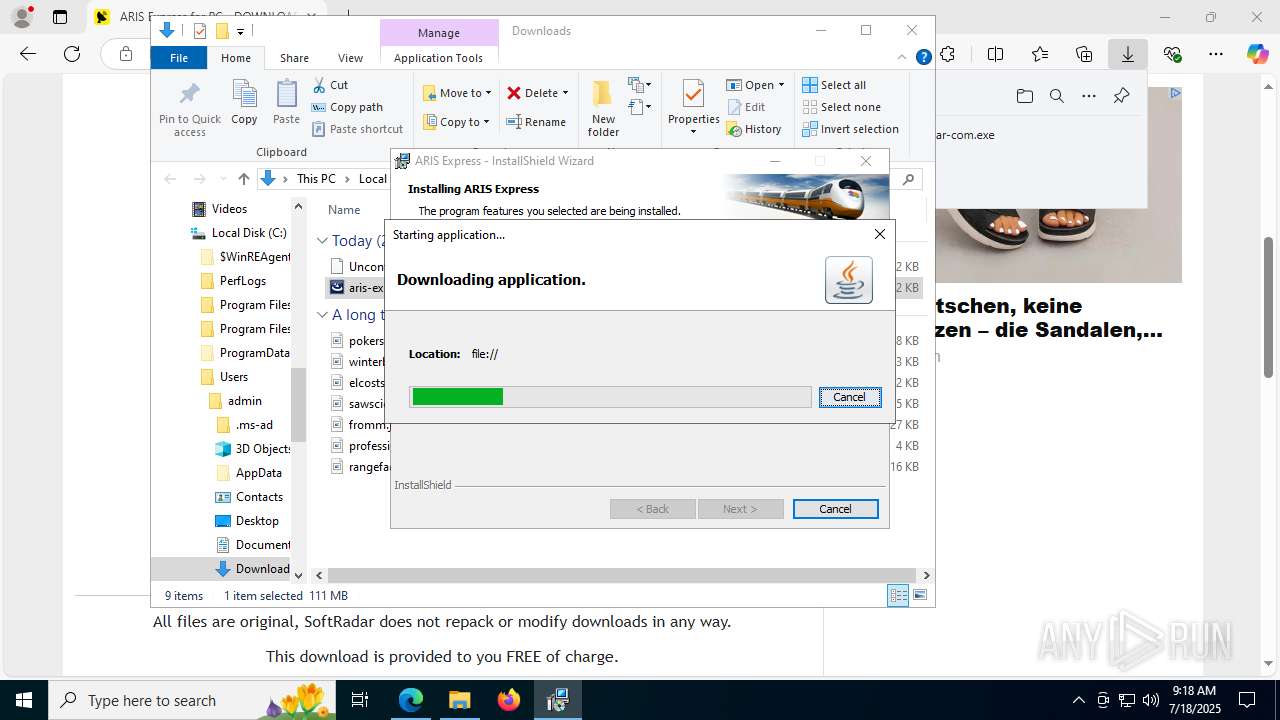Open Copilot icon in Edge
Viewport: 1280px width, 720px height.
[x=1257, y=54]
